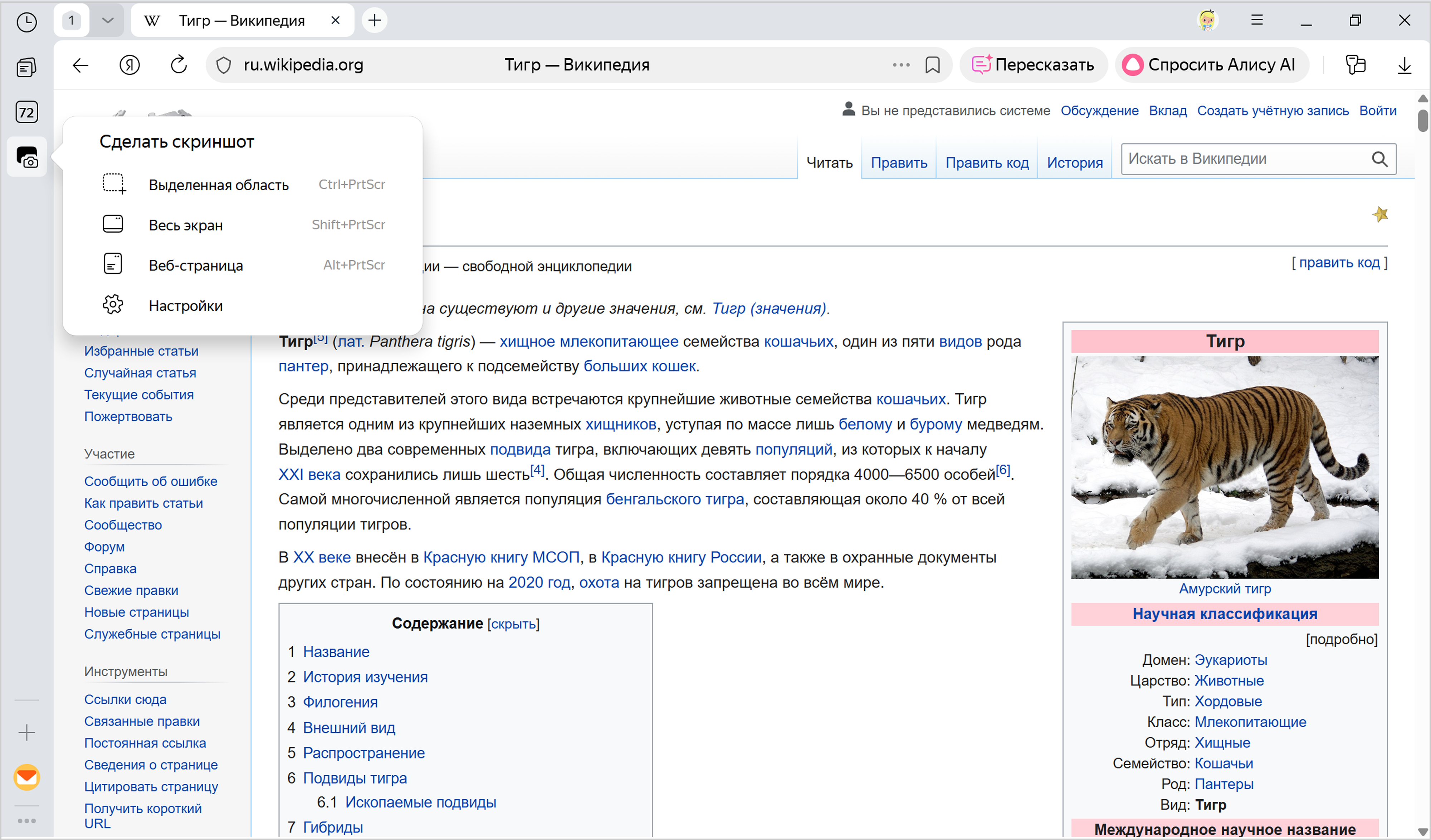
Task: Click the Wikipedia search magnifier icon
Action: tap(1379, 159)
